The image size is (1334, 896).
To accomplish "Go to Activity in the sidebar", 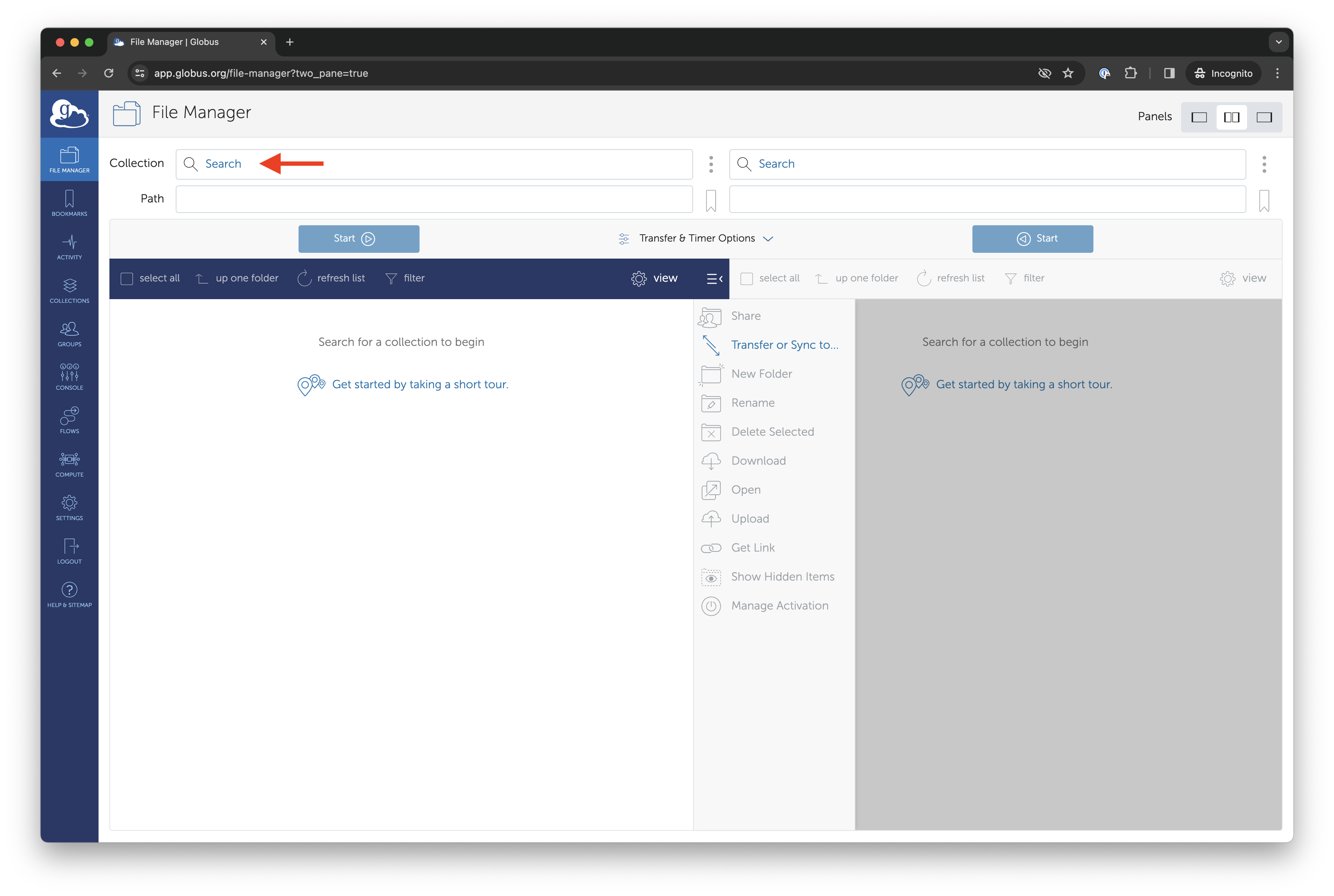I will tap(69, 246).
